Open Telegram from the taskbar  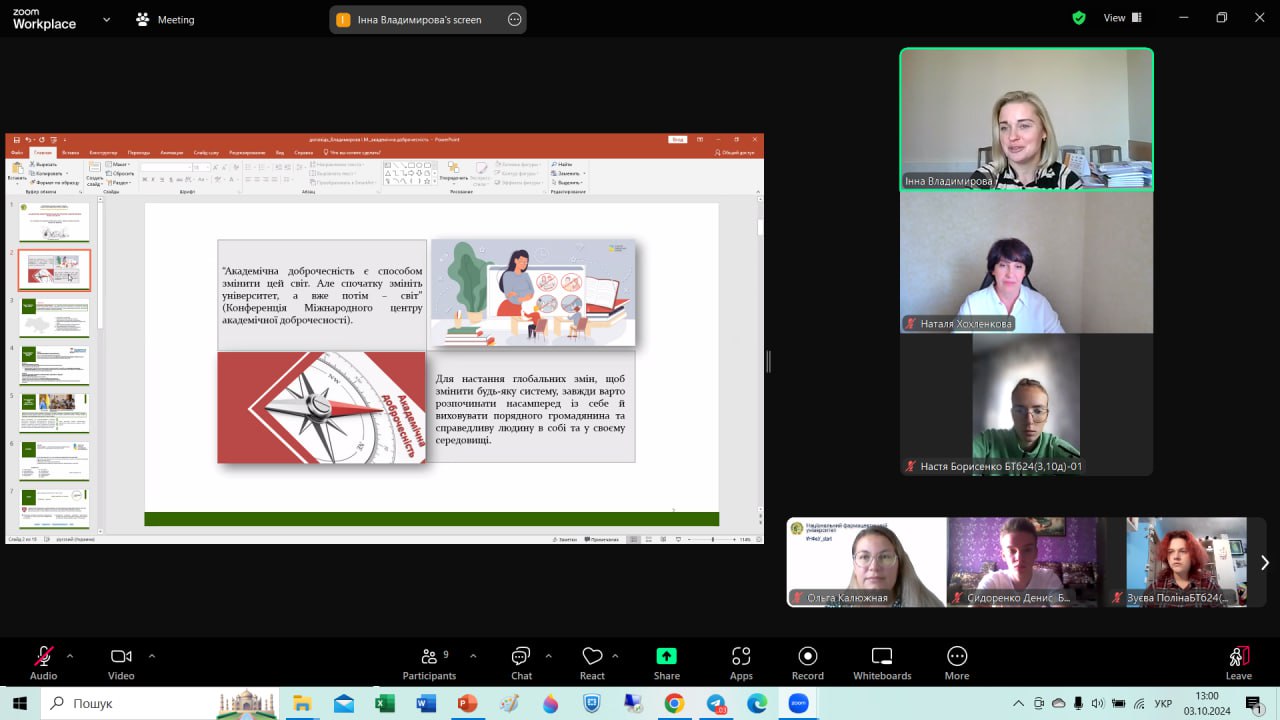tap(716, 703)
